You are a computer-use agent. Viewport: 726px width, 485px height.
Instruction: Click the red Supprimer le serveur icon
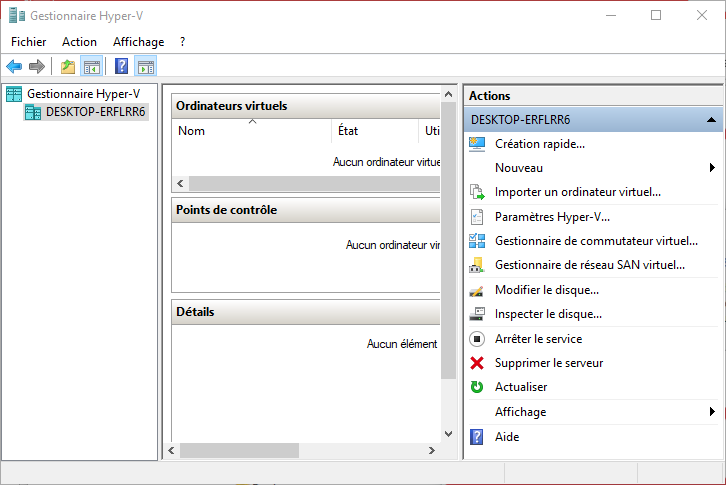(x=477, y=363)
